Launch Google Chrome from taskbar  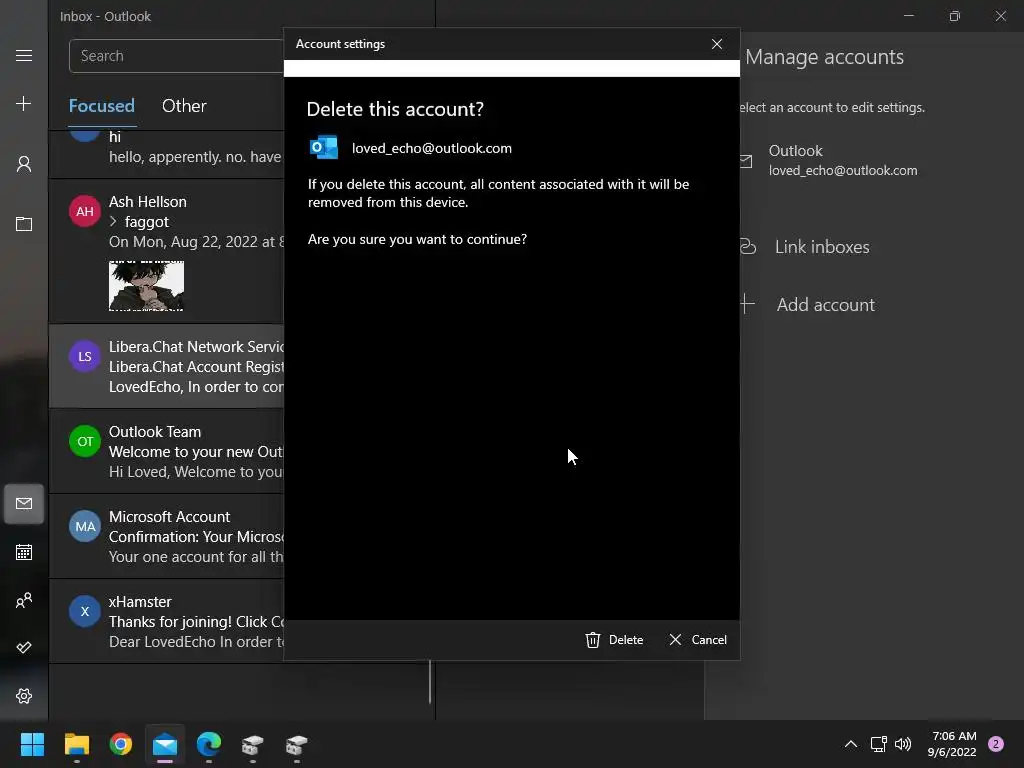click(121, 744)
